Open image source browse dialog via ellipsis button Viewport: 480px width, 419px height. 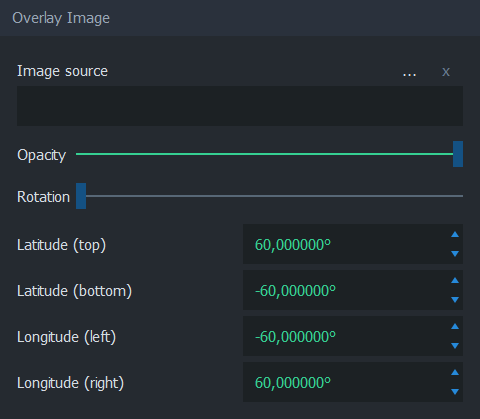pyautogui.click(x=409, y=72)
